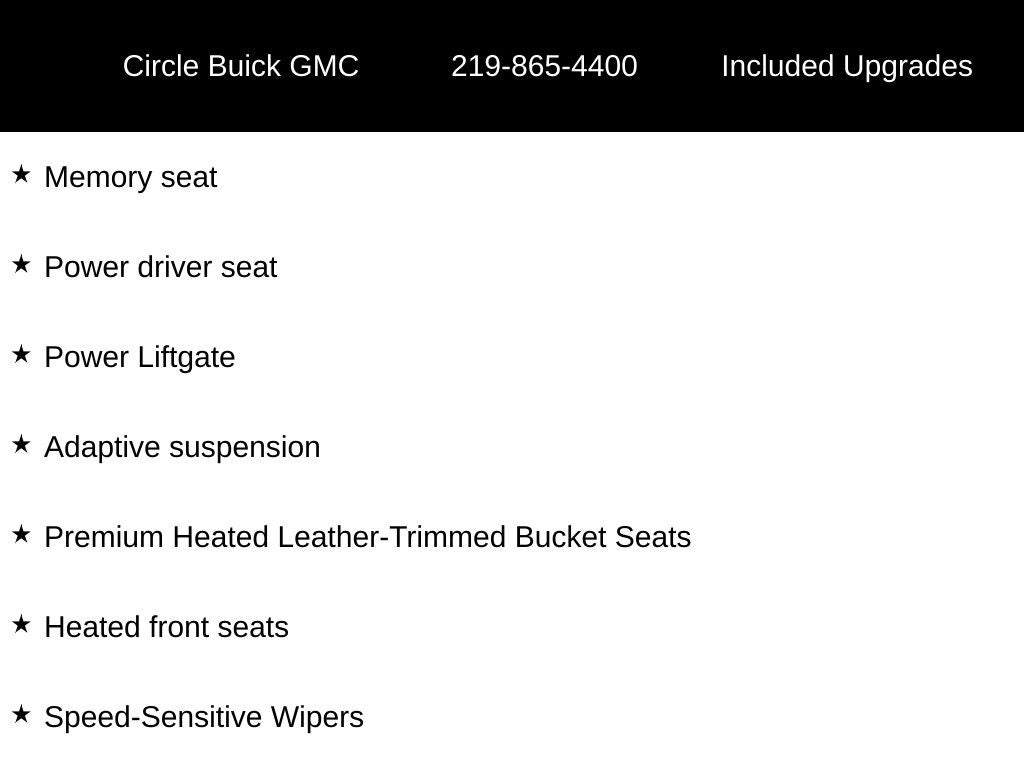Click empty white space right of Memory seat
Viewport: 1024px width, 768px height.
600,177
